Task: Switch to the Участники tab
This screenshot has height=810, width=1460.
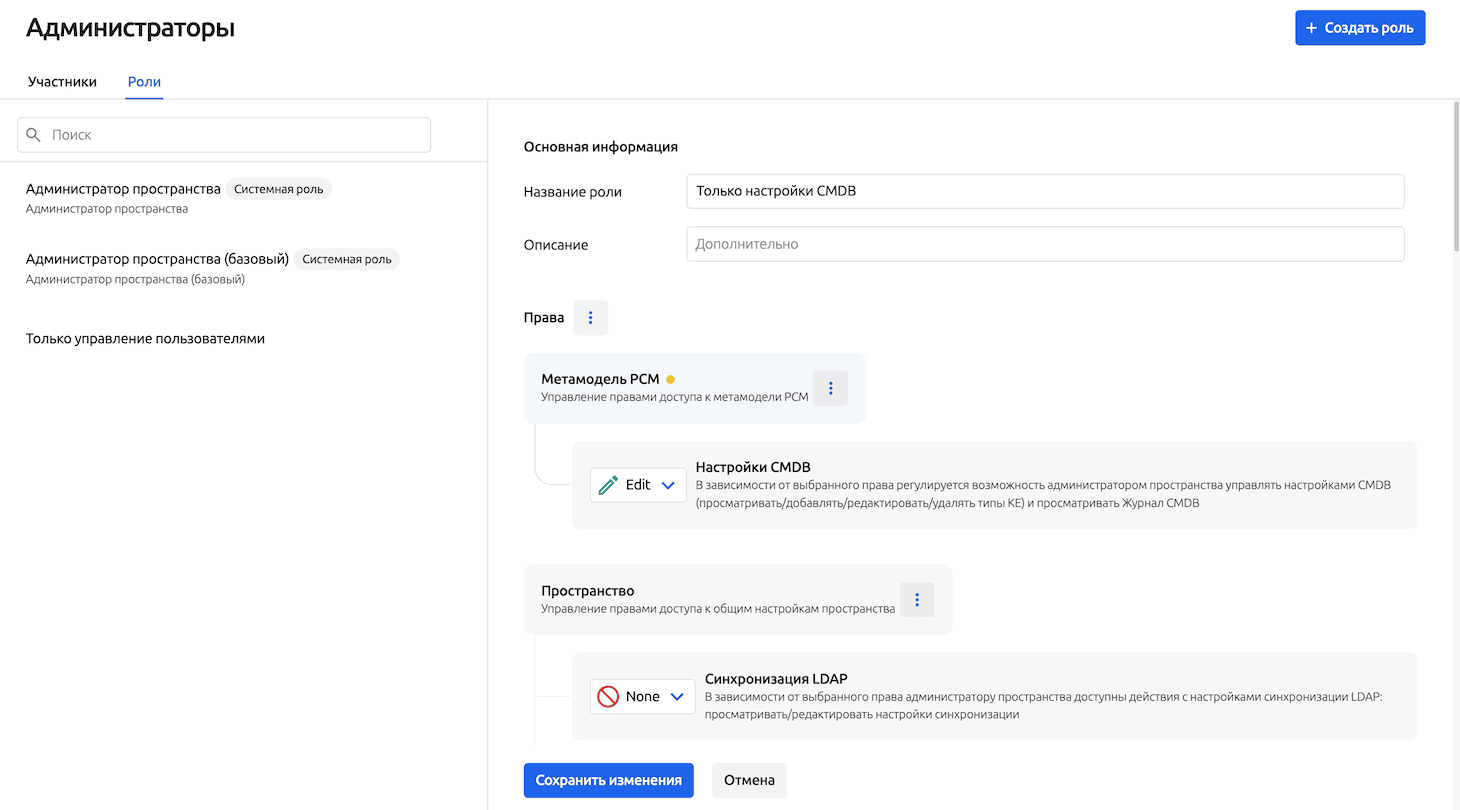Action: click(x=62, y=82)
